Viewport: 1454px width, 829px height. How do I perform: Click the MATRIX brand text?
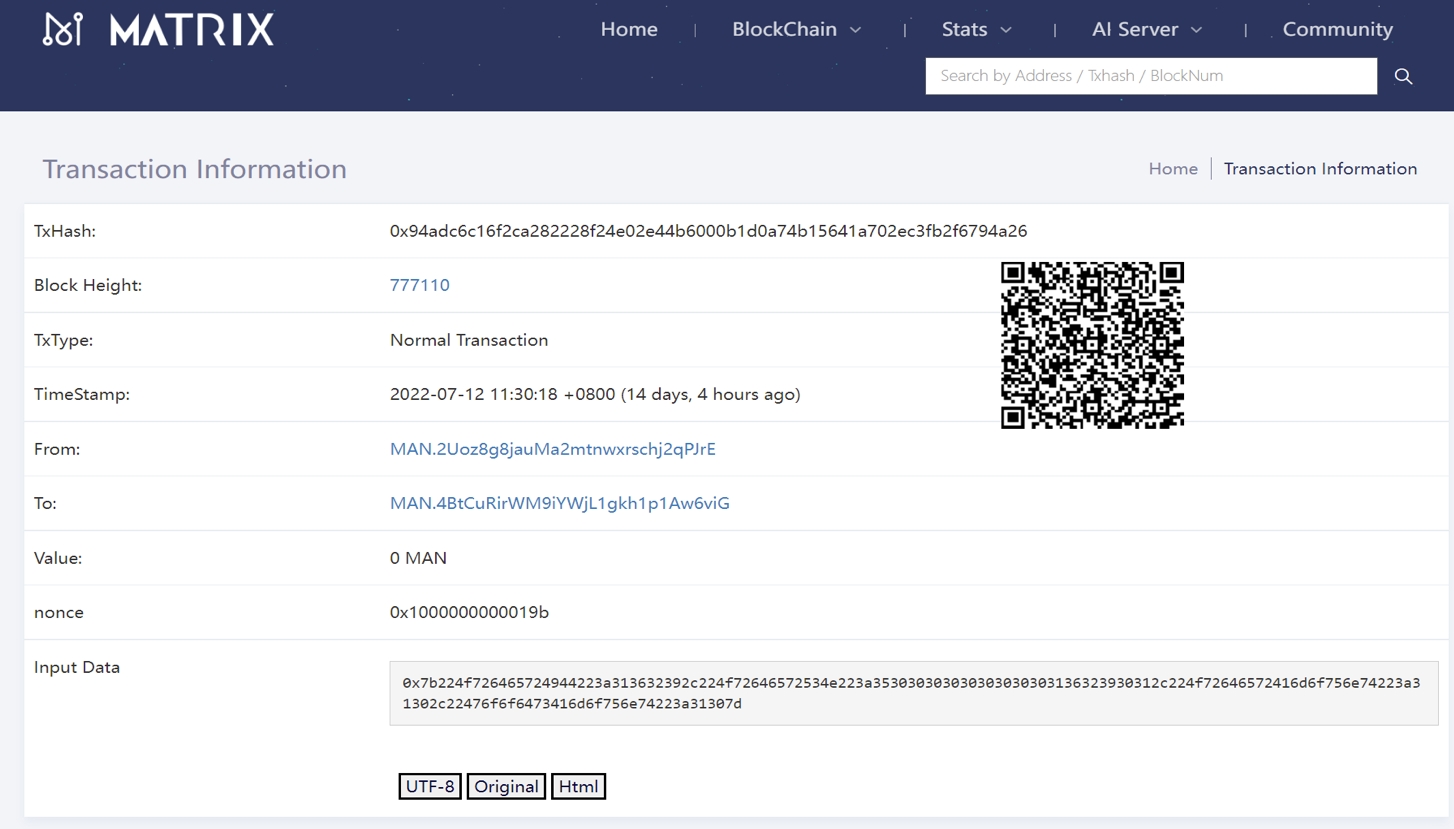(x=191, y=30)
